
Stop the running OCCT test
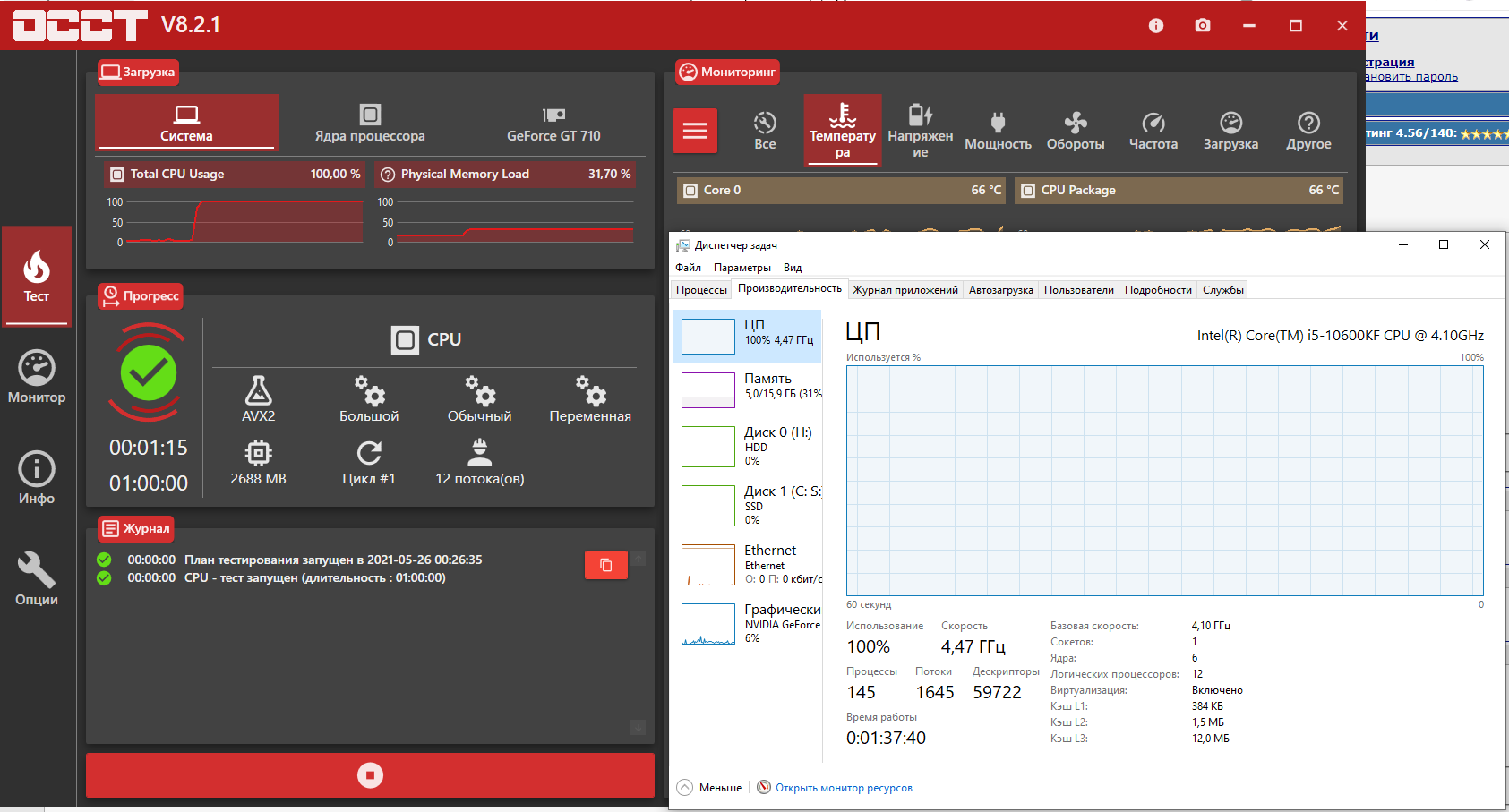coord(370,775)
